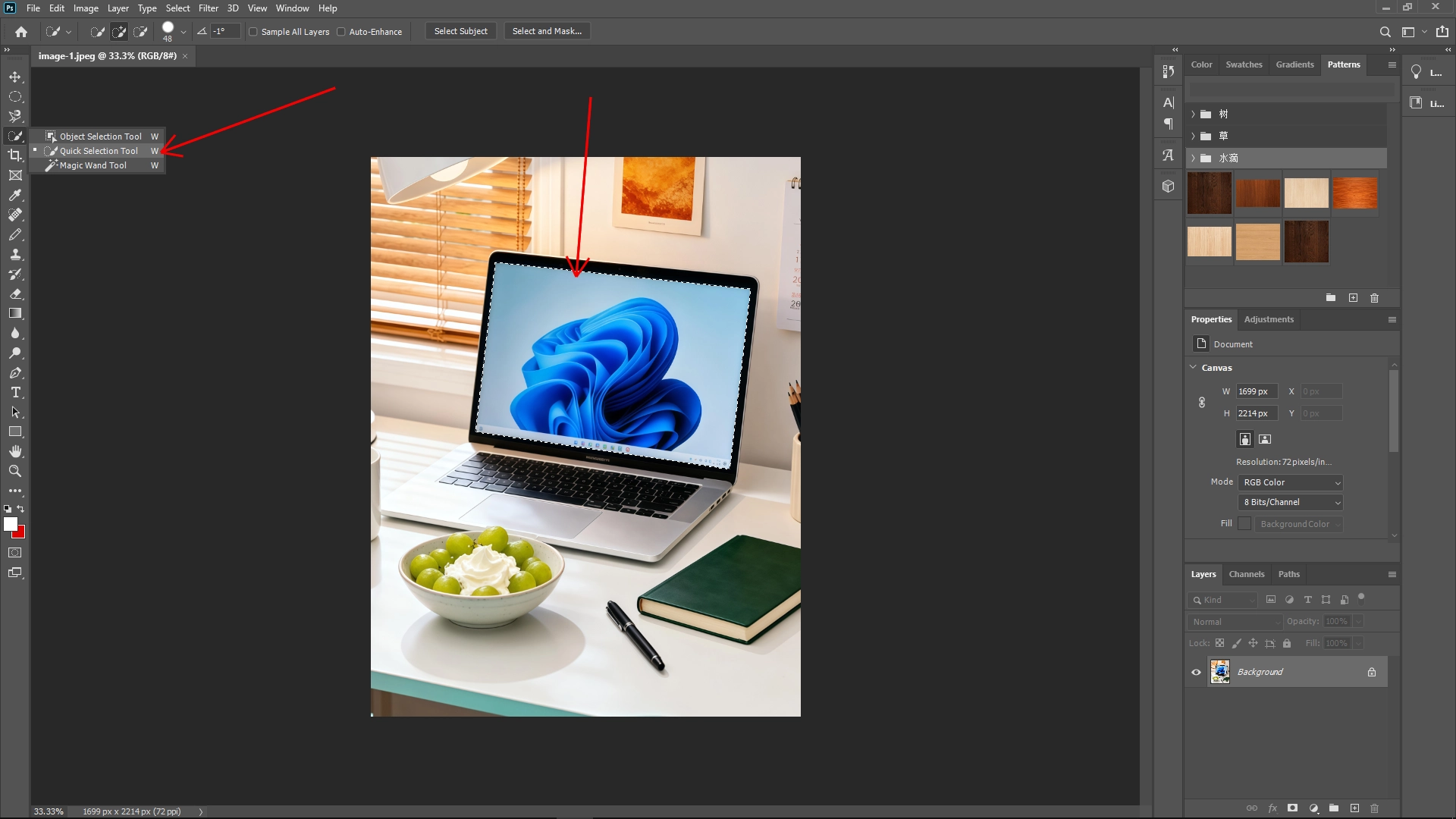
Task: Enable the Sample All Layers checkbox
Action: [x=254, y=31]
